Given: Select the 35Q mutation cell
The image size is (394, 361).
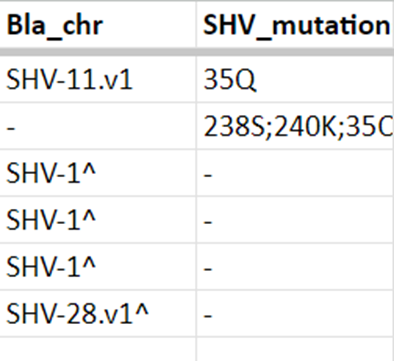Looking at the screenshot, I should pyautogui.click(x=295, y=79).
